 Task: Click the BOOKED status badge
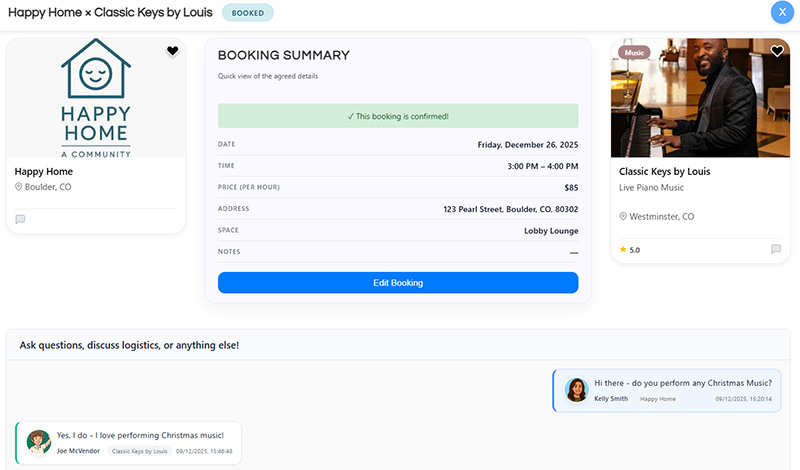tap(248, 13)
